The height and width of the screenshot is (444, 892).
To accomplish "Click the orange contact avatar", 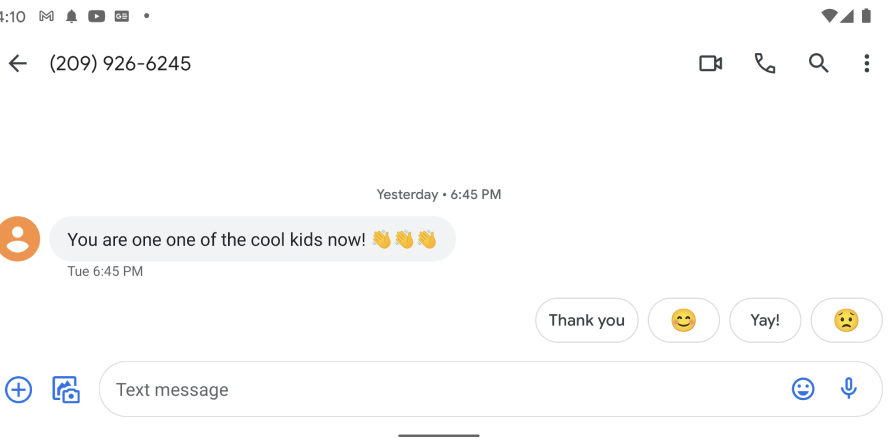I will click(x=17, y=239).
